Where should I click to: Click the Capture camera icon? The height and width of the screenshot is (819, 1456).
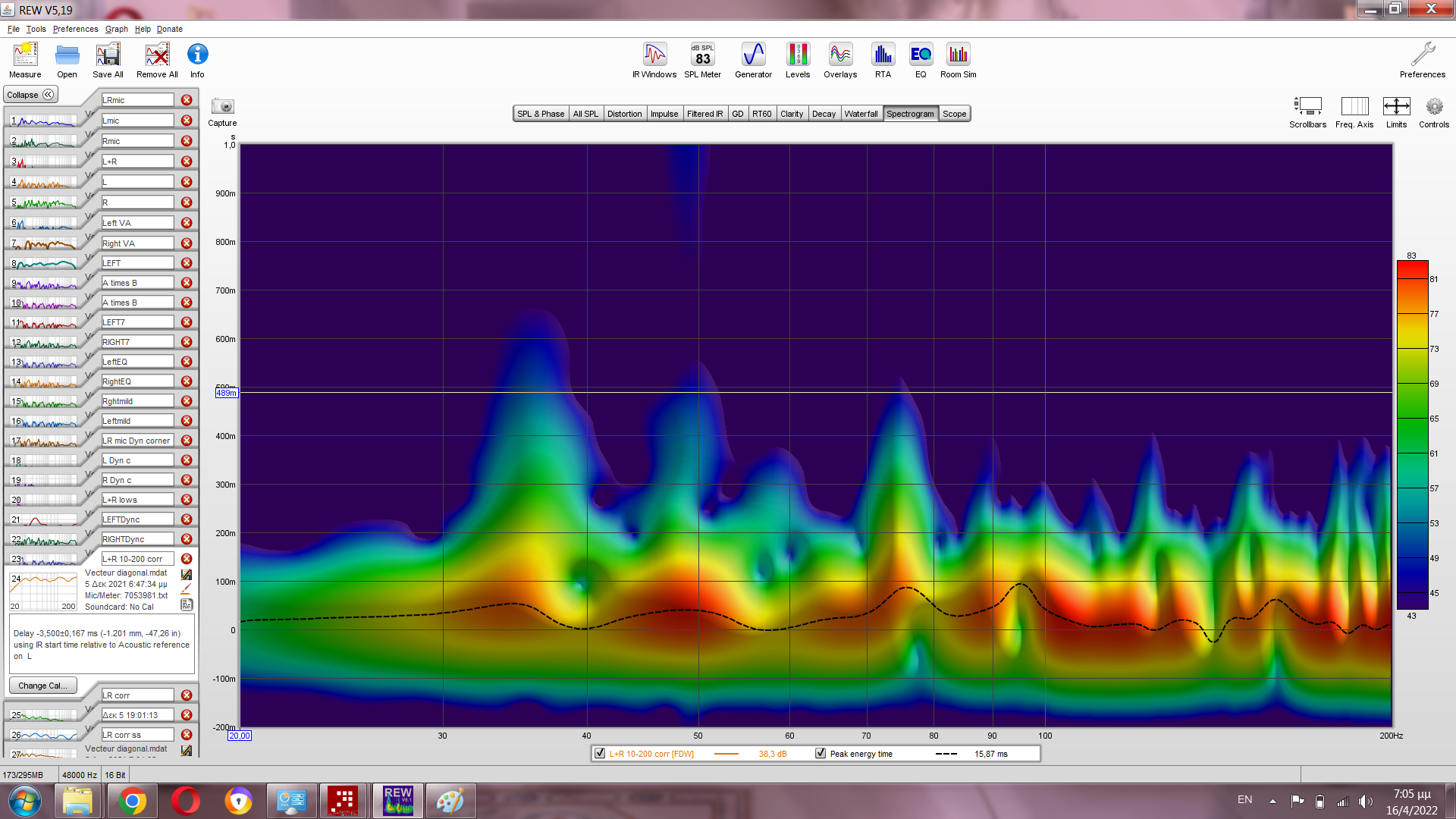[222, 107]
